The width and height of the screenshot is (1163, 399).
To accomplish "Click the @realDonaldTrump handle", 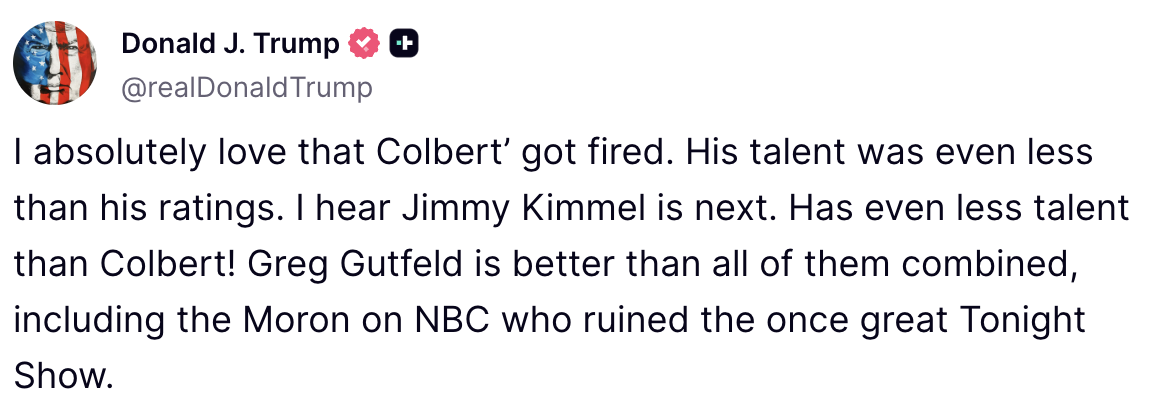I will click(x=247, y=88).
